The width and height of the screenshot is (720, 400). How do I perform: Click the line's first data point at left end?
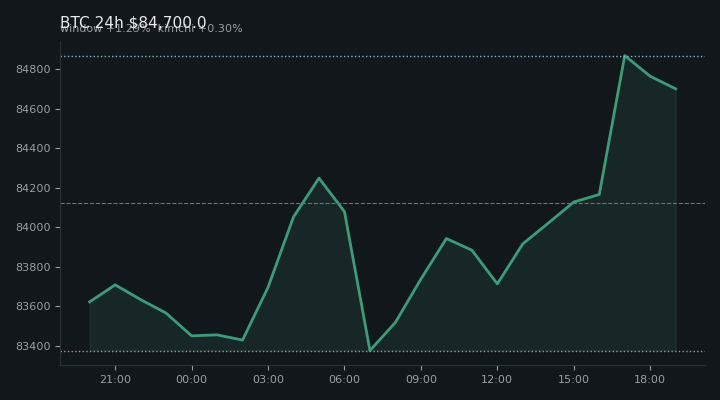[90, 302]
